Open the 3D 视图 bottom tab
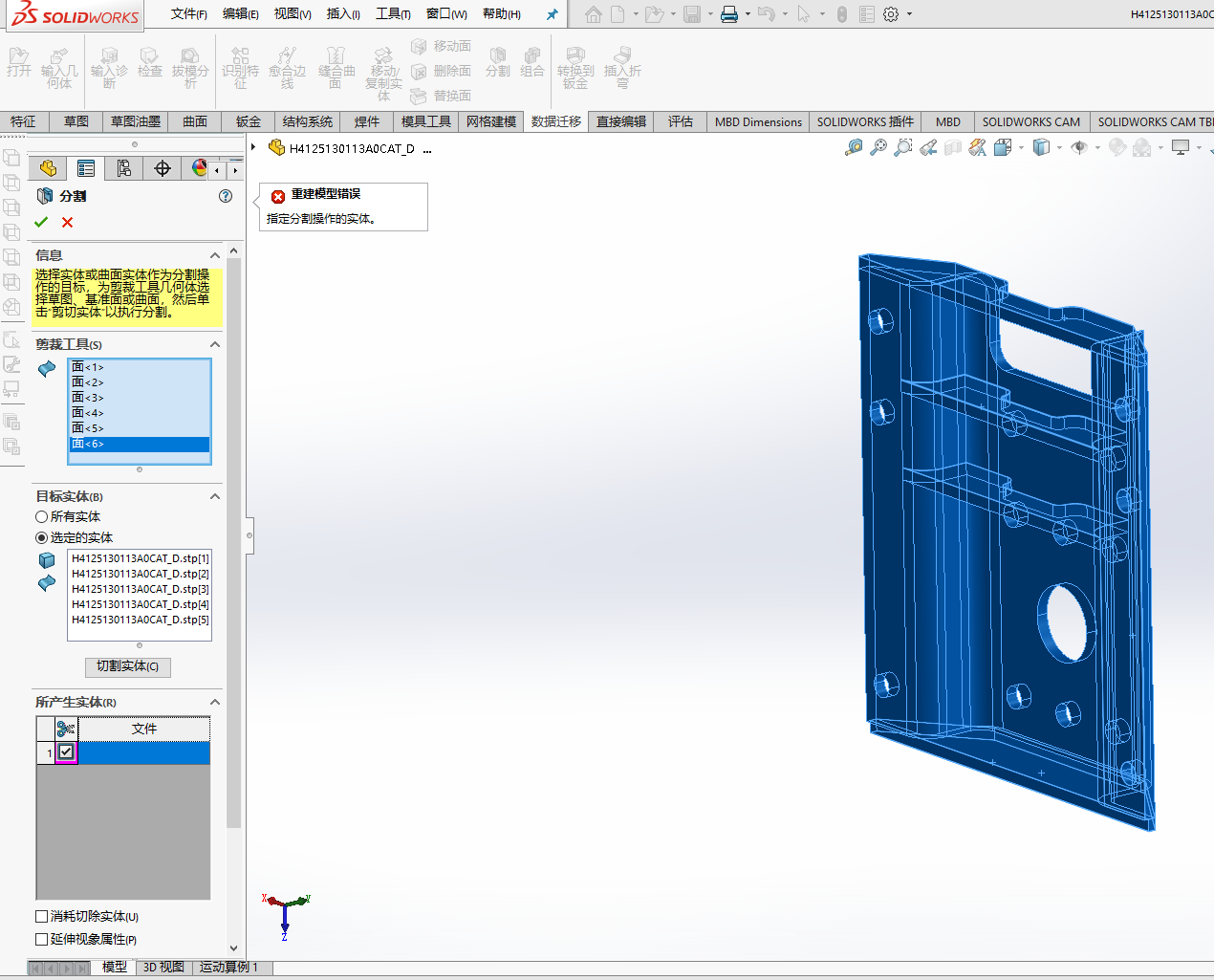This screenshot has width=1214, height=980. [163, 968]
